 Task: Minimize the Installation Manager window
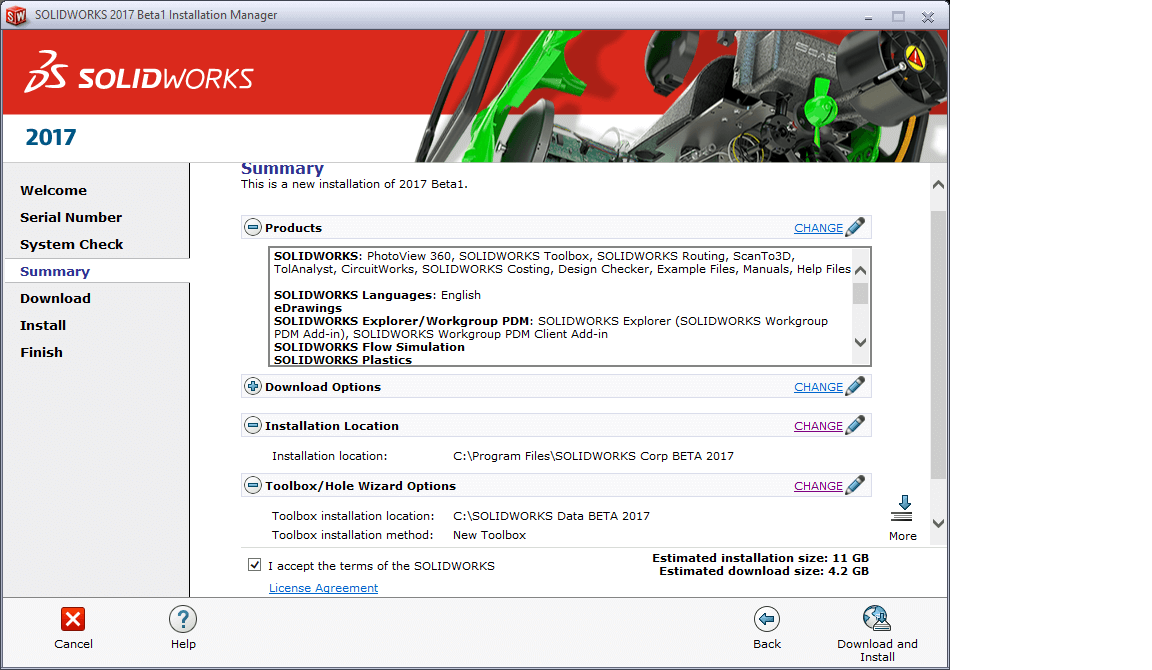pyautogui.click(x=868, y=16)
